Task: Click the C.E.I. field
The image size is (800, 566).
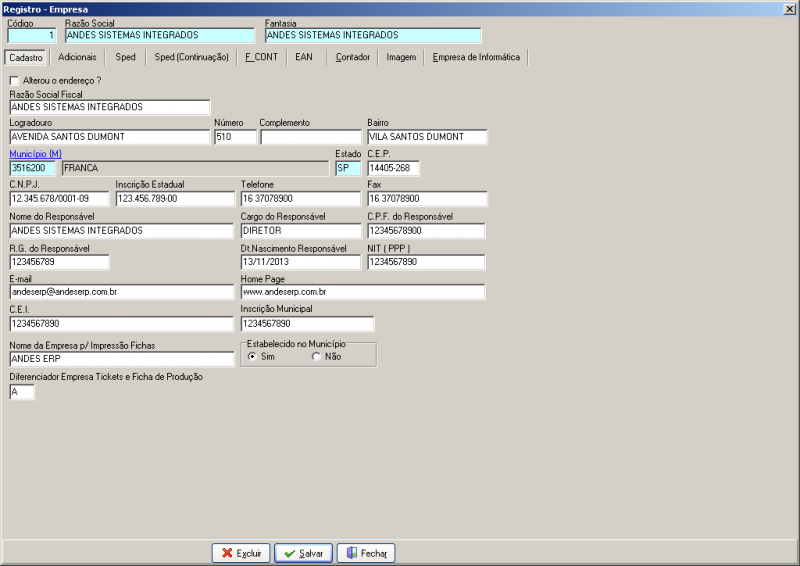Action: point(121,324)
